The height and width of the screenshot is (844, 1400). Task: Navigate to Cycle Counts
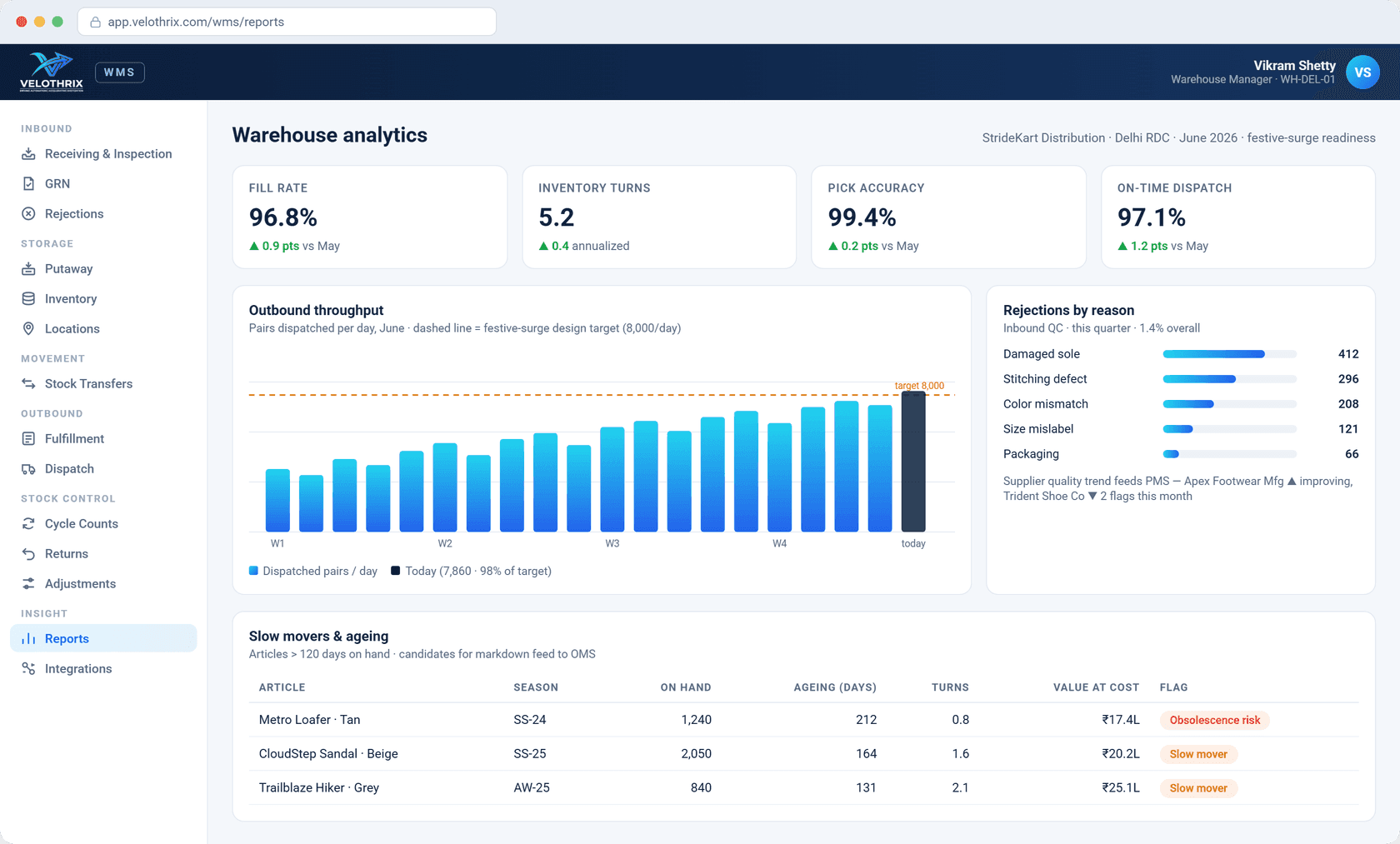pyautogui.click(x=103, y=524)
